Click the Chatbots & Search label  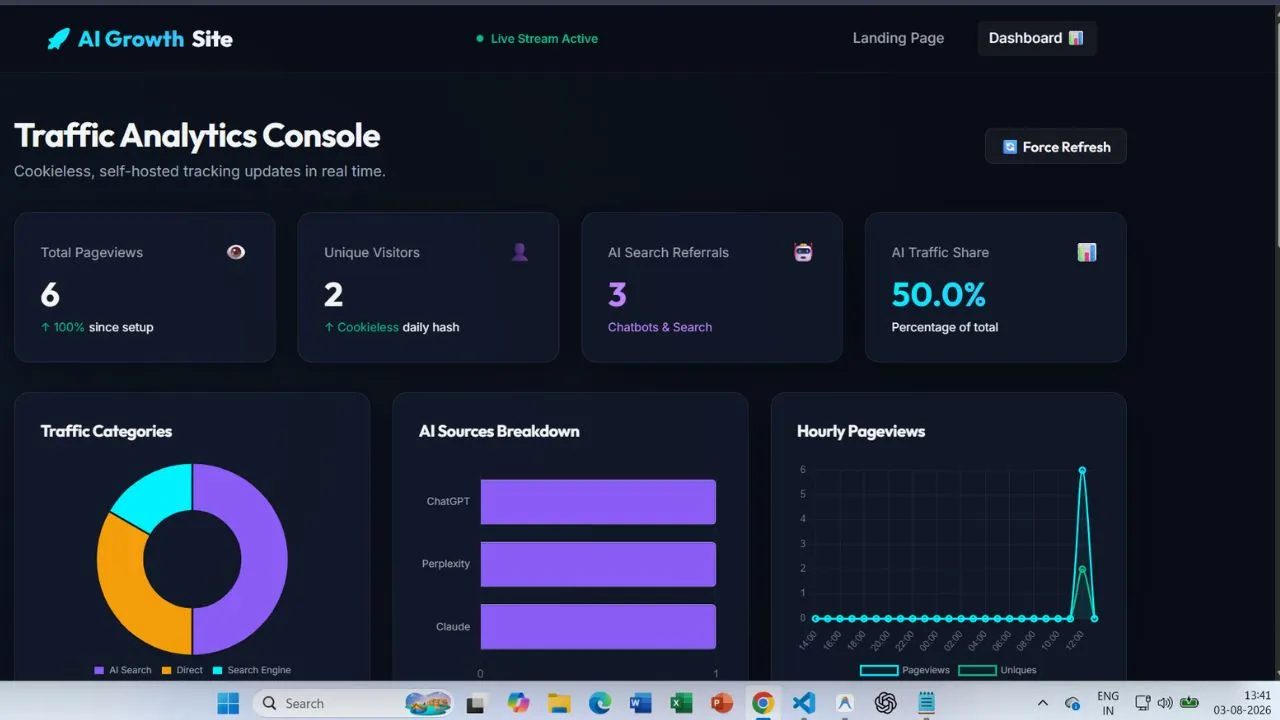click(x=660, y=327)
